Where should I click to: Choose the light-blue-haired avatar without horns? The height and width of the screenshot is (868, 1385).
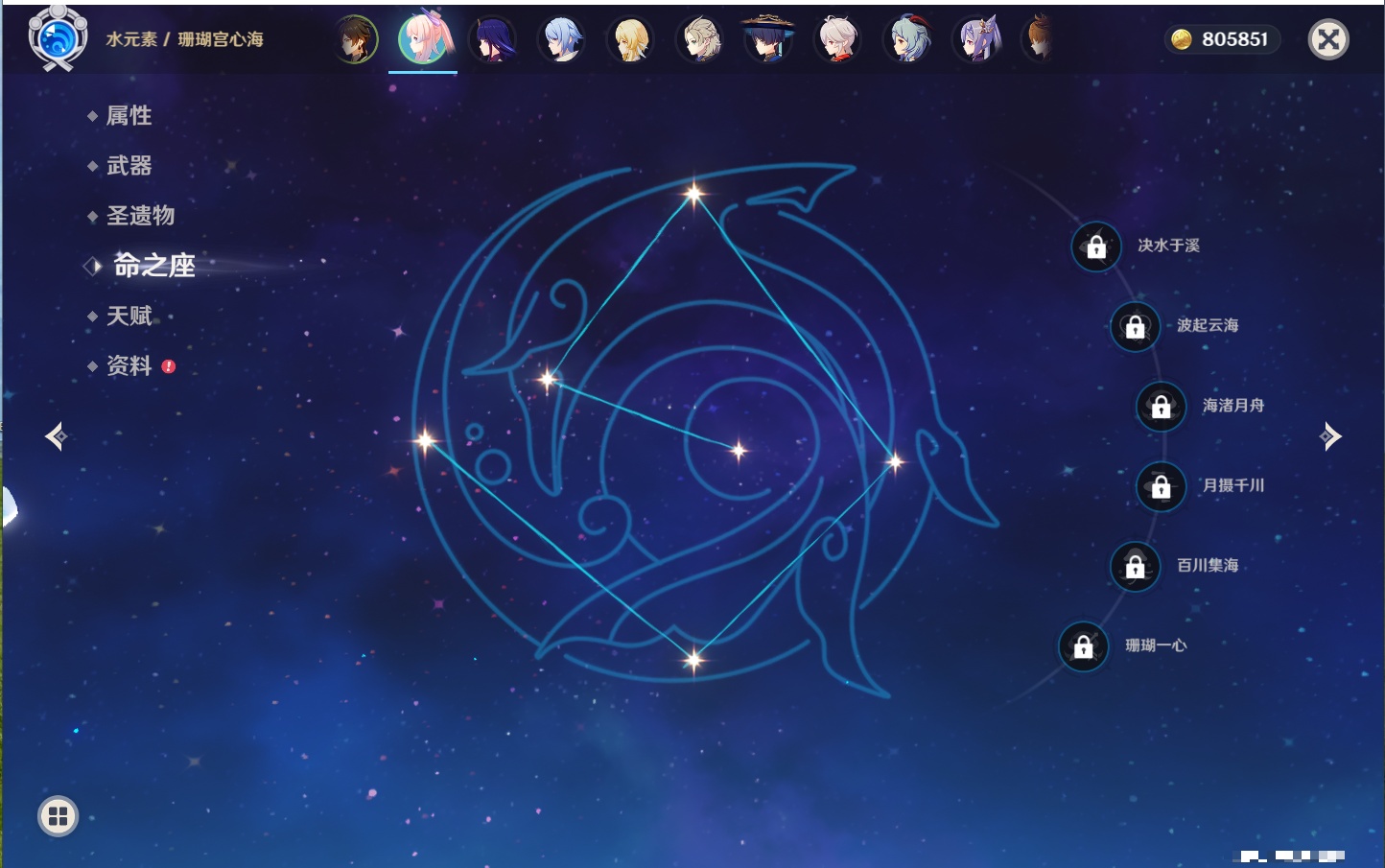[562, 39]
